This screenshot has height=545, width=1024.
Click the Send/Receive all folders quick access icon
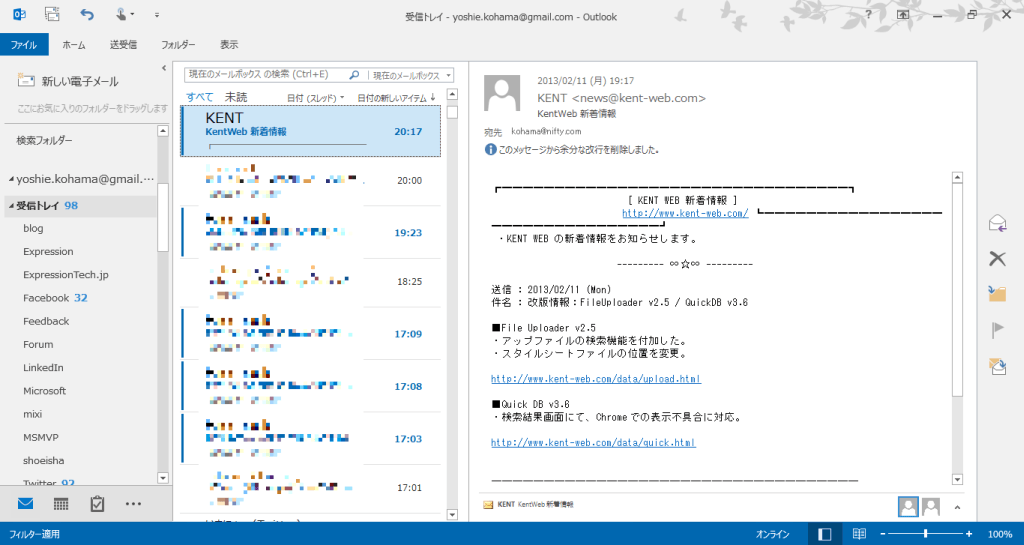52,14
